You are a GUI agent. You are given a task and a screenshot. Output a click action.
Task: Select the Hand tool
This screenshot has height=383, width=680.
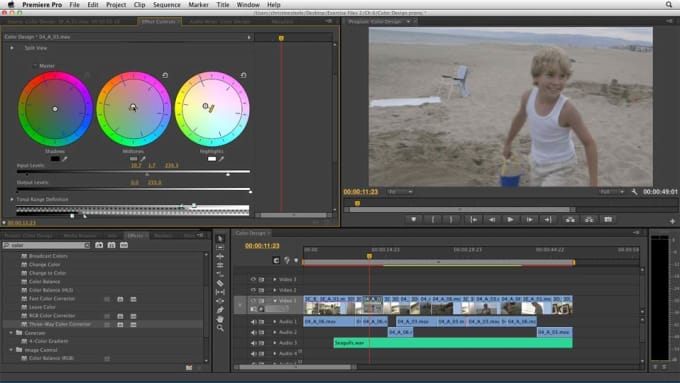click(220, 319)
